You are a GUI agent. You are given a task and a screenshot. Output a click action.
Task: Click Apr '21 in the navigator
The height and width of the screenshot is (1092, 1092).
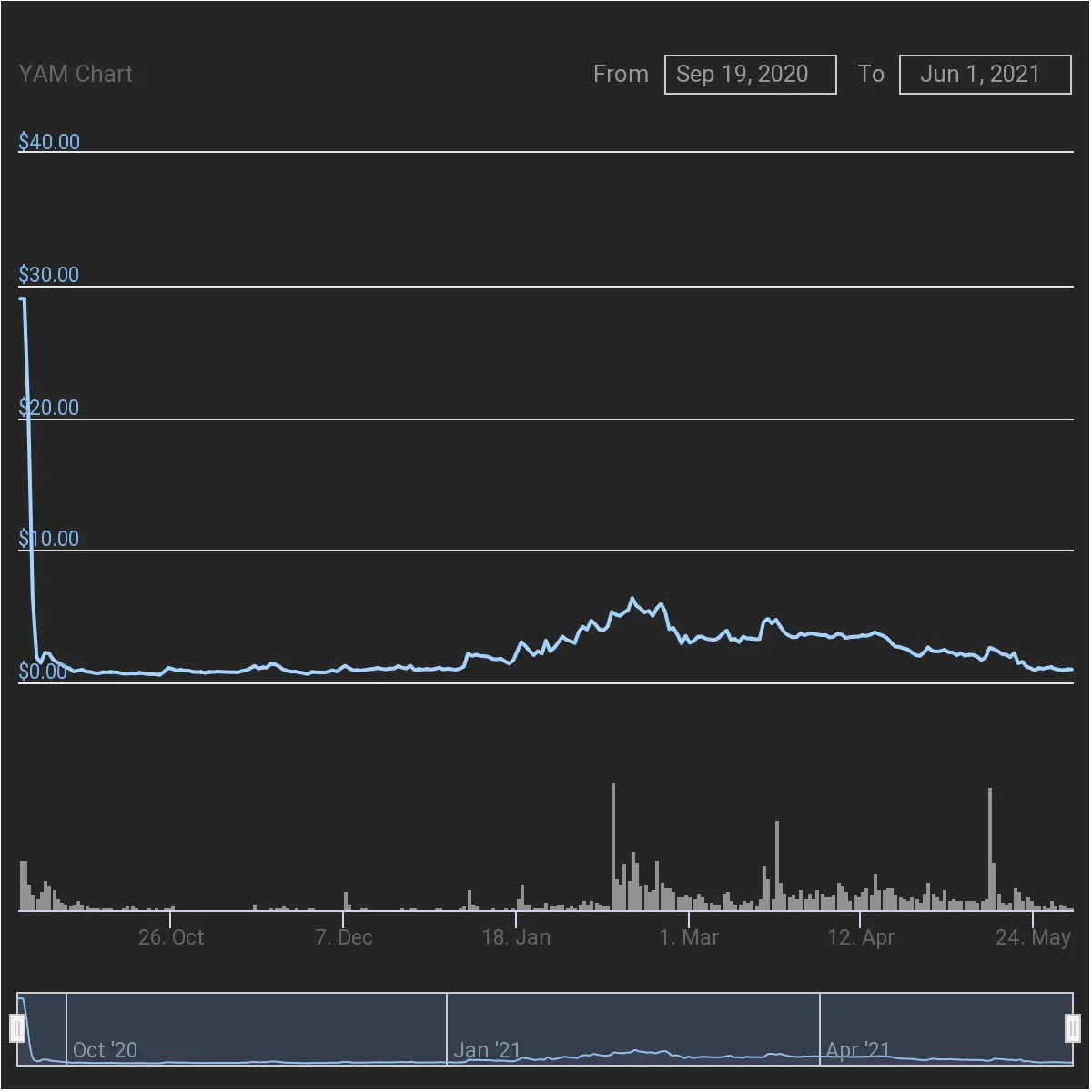pyautogui.click(x=858, y=1050)
